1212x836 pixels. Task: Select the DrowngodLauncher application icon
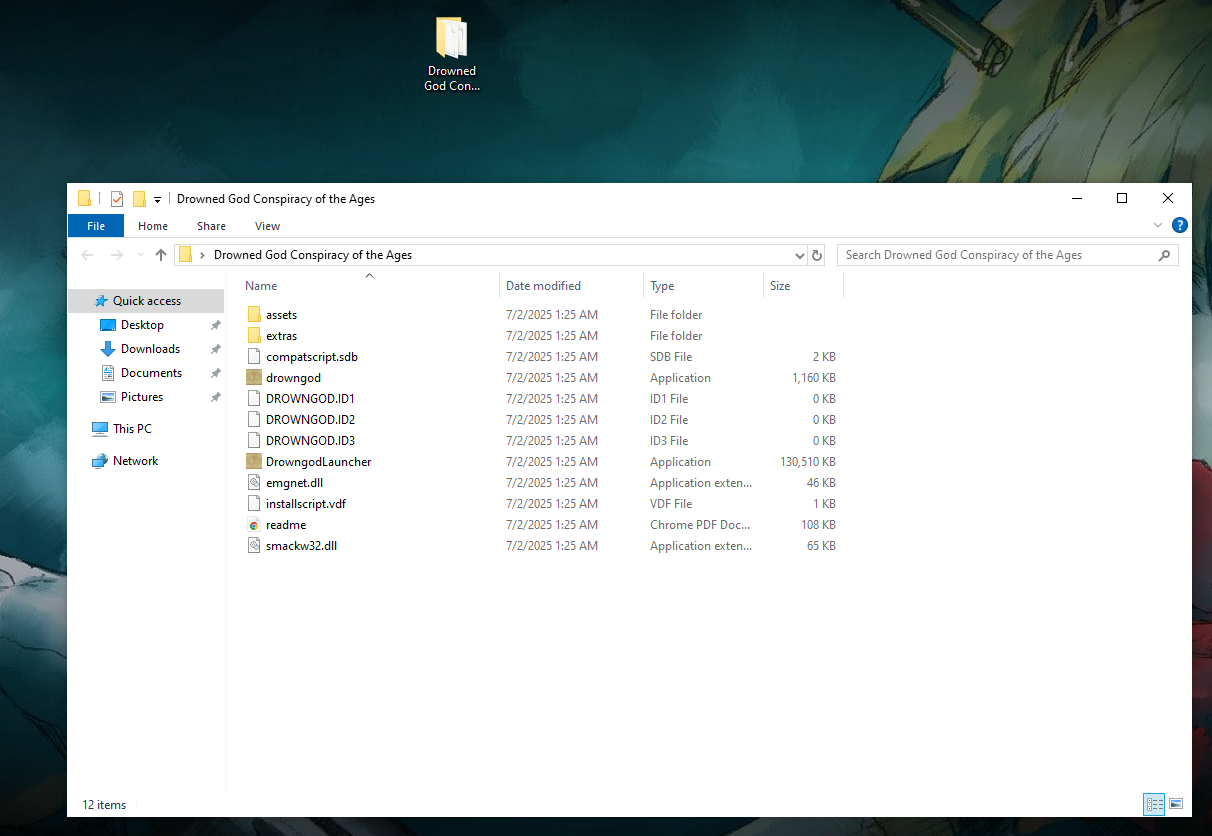pos(254,462)
